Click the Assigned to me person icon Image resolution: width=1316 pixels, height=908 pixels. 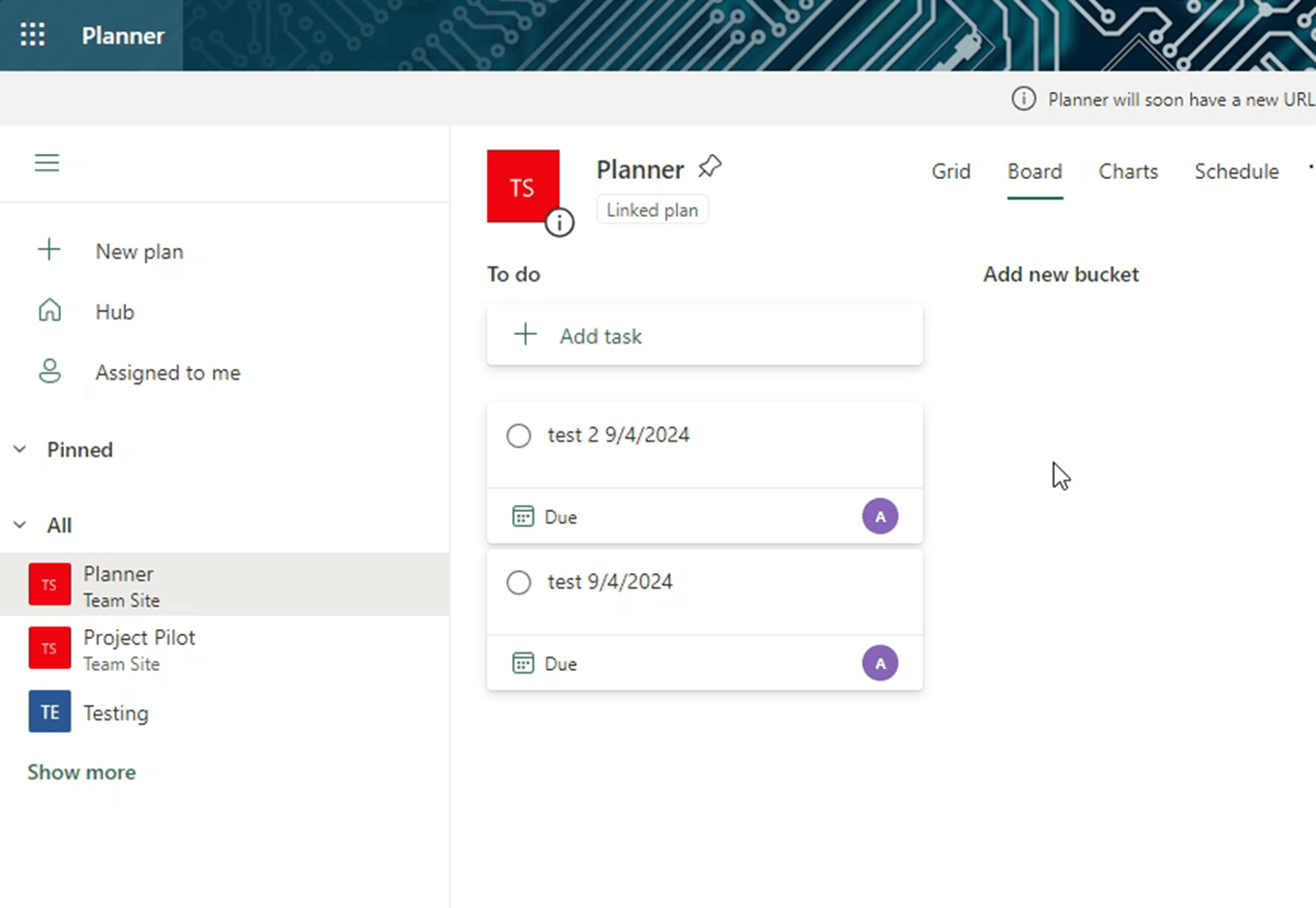(49, 372)
